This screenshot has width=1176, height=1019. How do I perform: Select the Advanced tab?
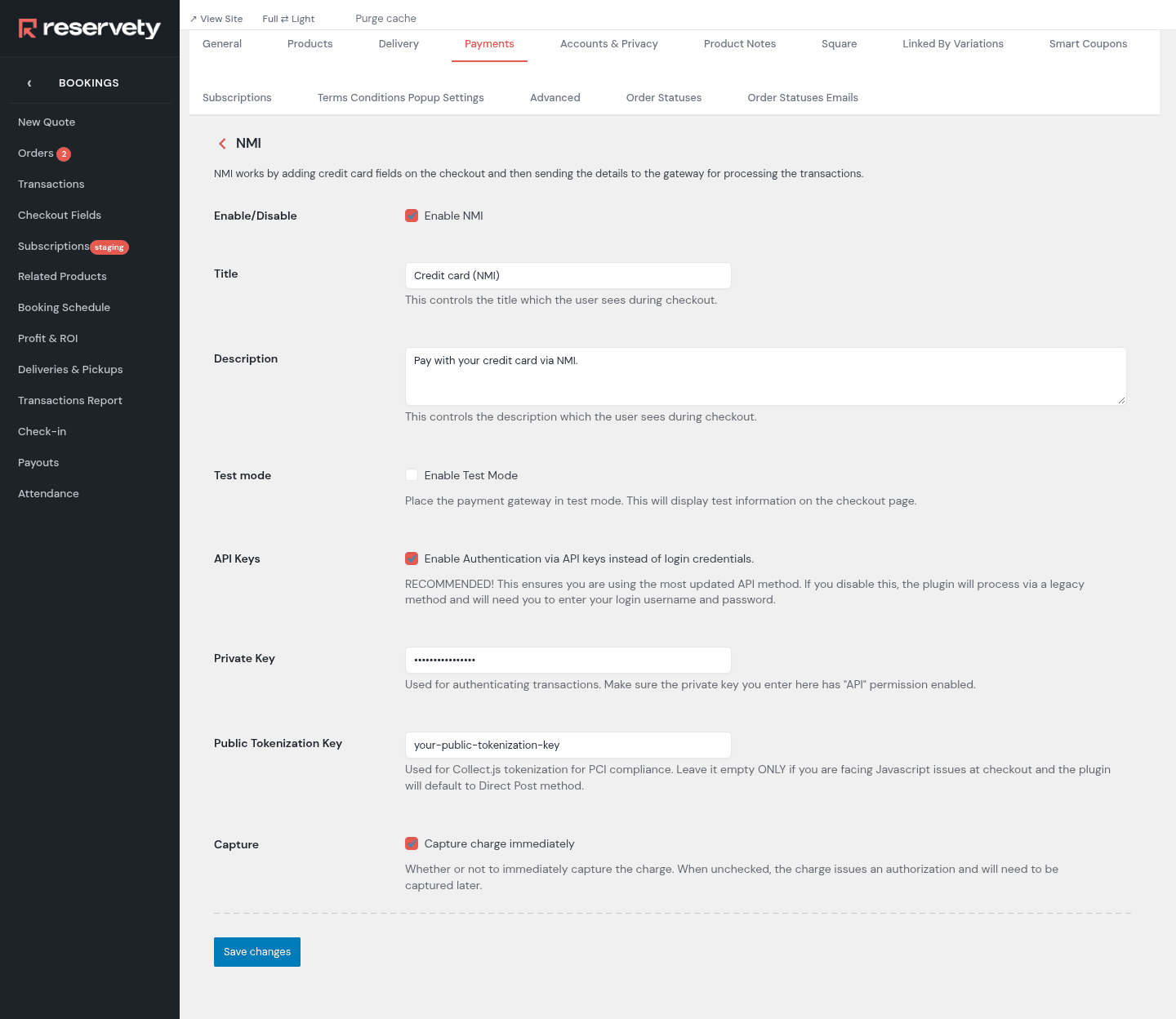(x=555, y=98)
